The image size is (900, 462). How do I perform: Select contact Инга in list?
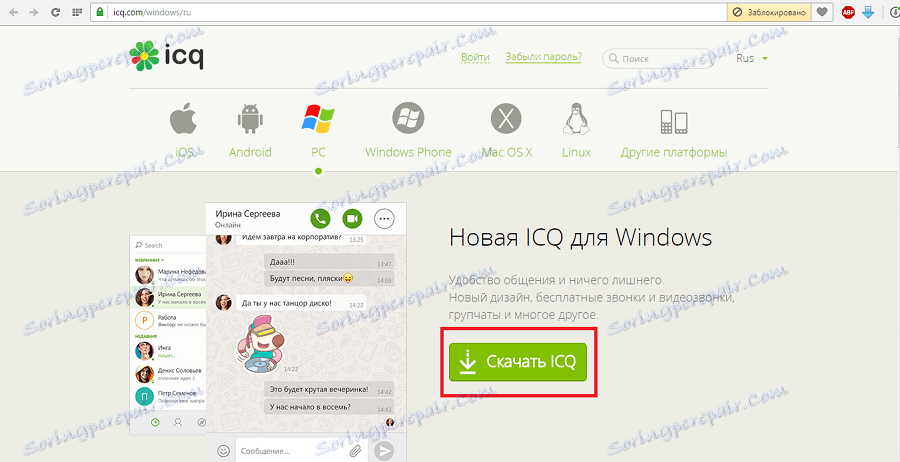click(168, 351)
